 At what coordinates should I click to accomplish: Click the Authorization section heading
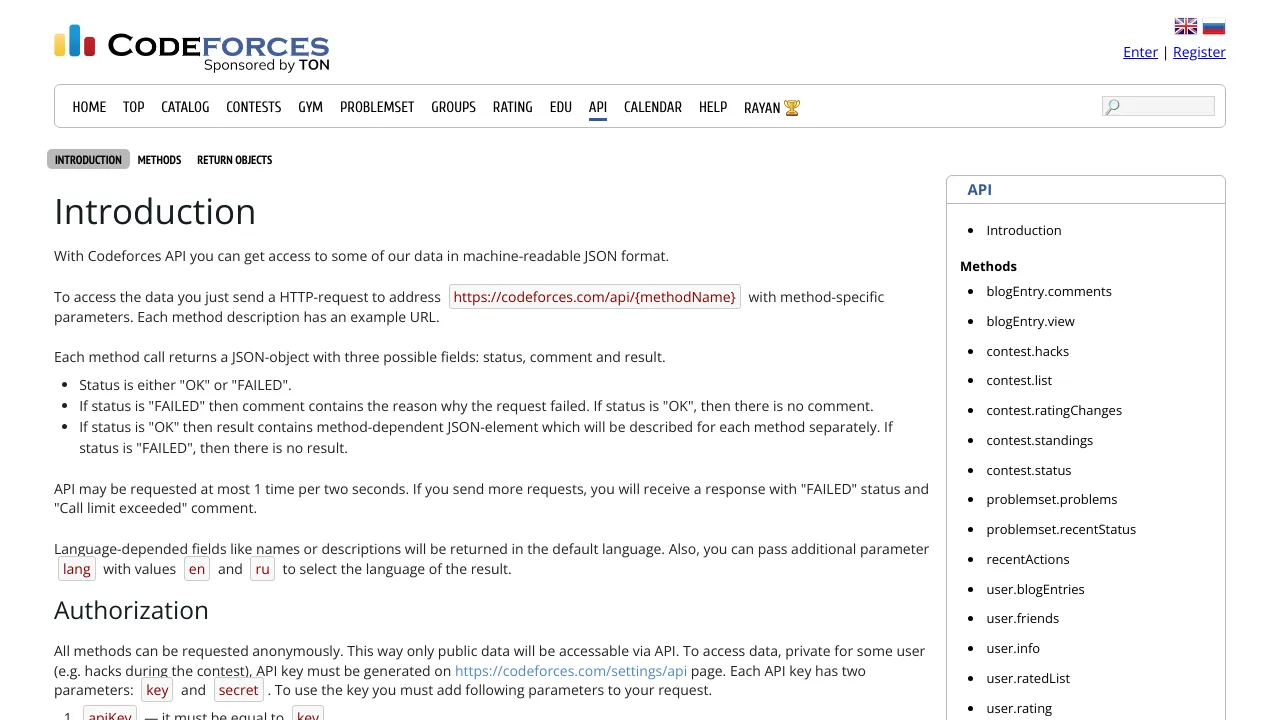131,610
